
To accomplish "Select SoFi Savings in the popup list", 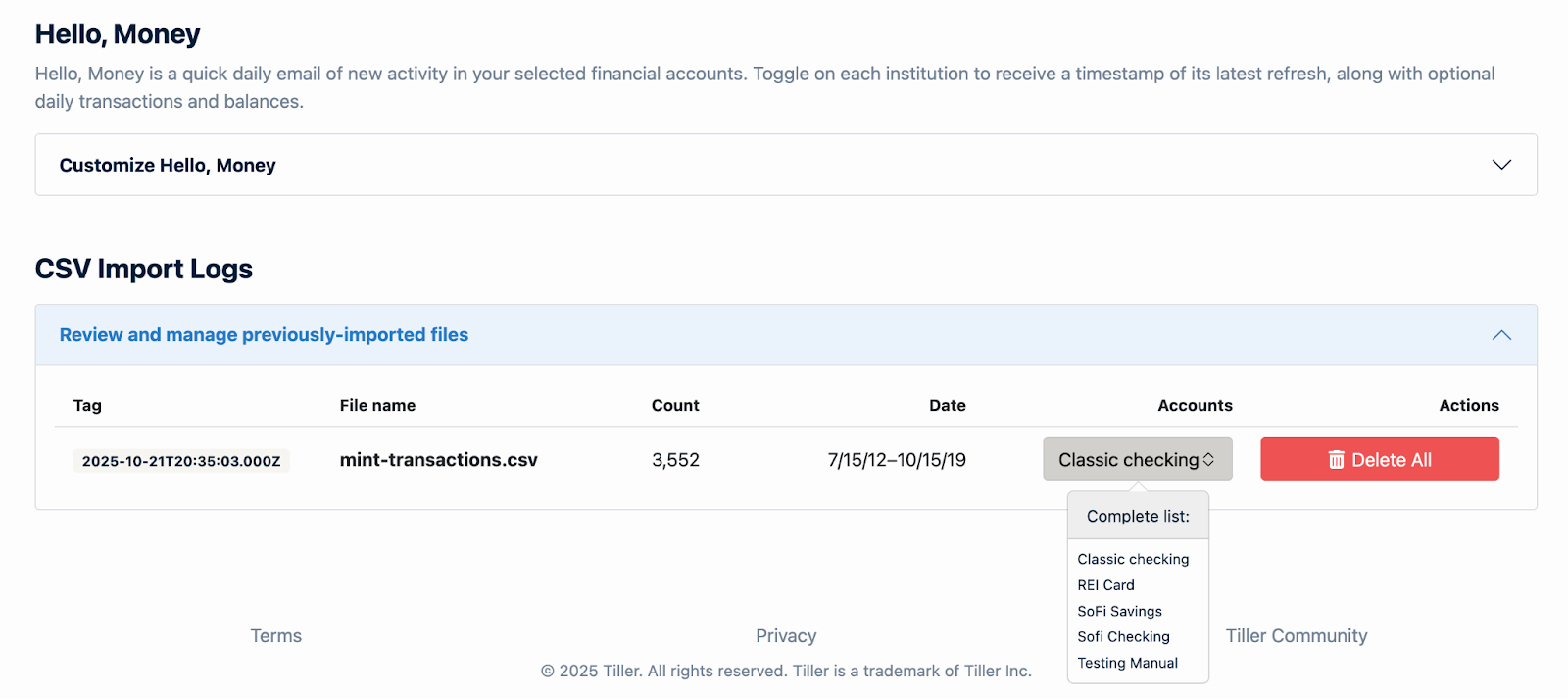I will pyautogui.click(x=1119, y=611).
